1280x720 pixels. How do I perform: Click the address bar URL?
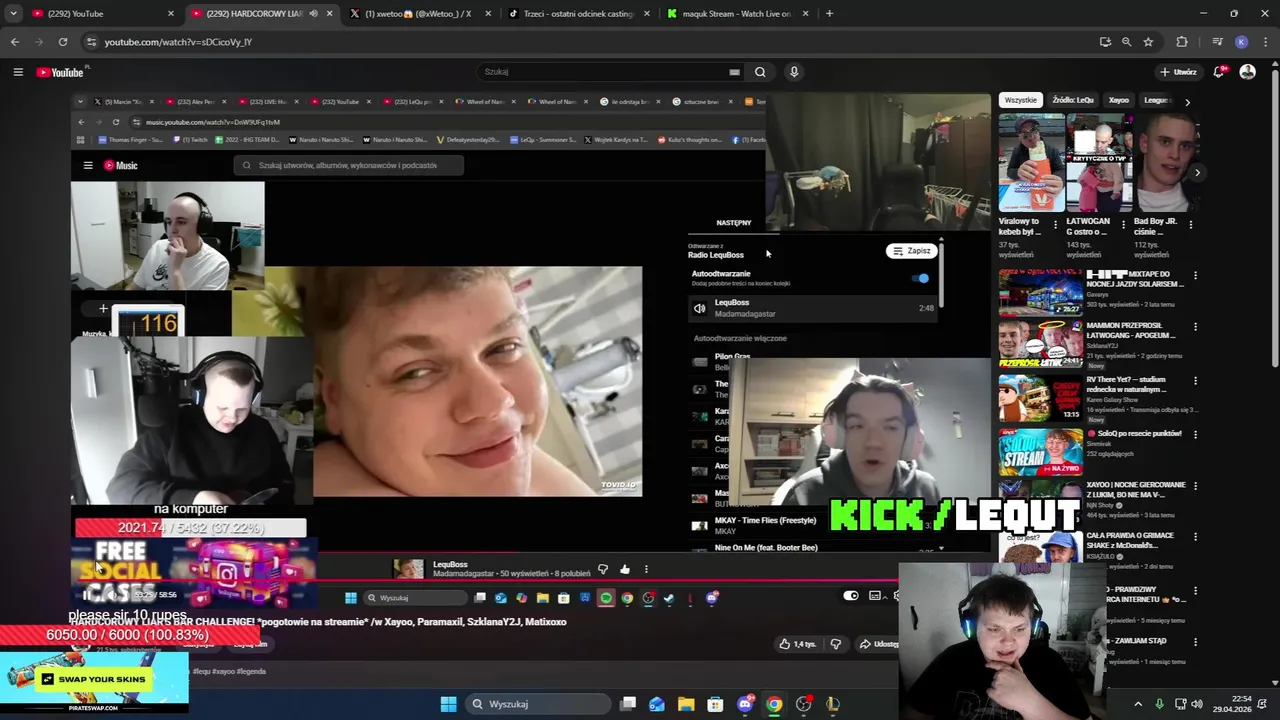178,42
